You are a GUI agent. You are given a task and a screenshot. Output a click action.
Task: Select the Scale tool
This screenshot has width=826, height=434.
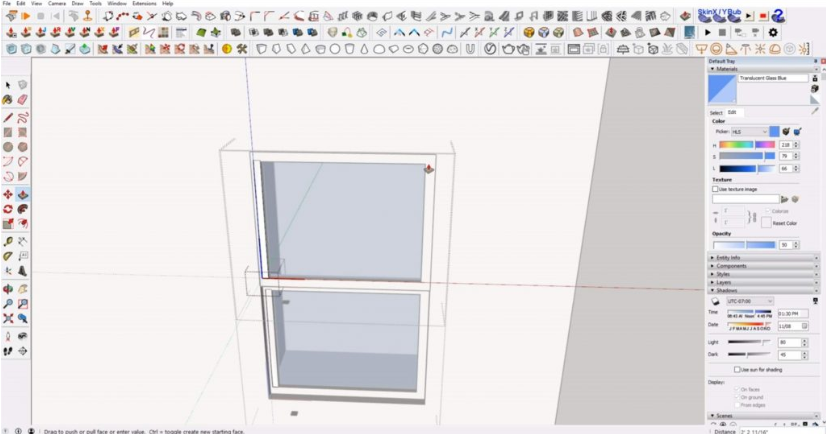point(8,224)
